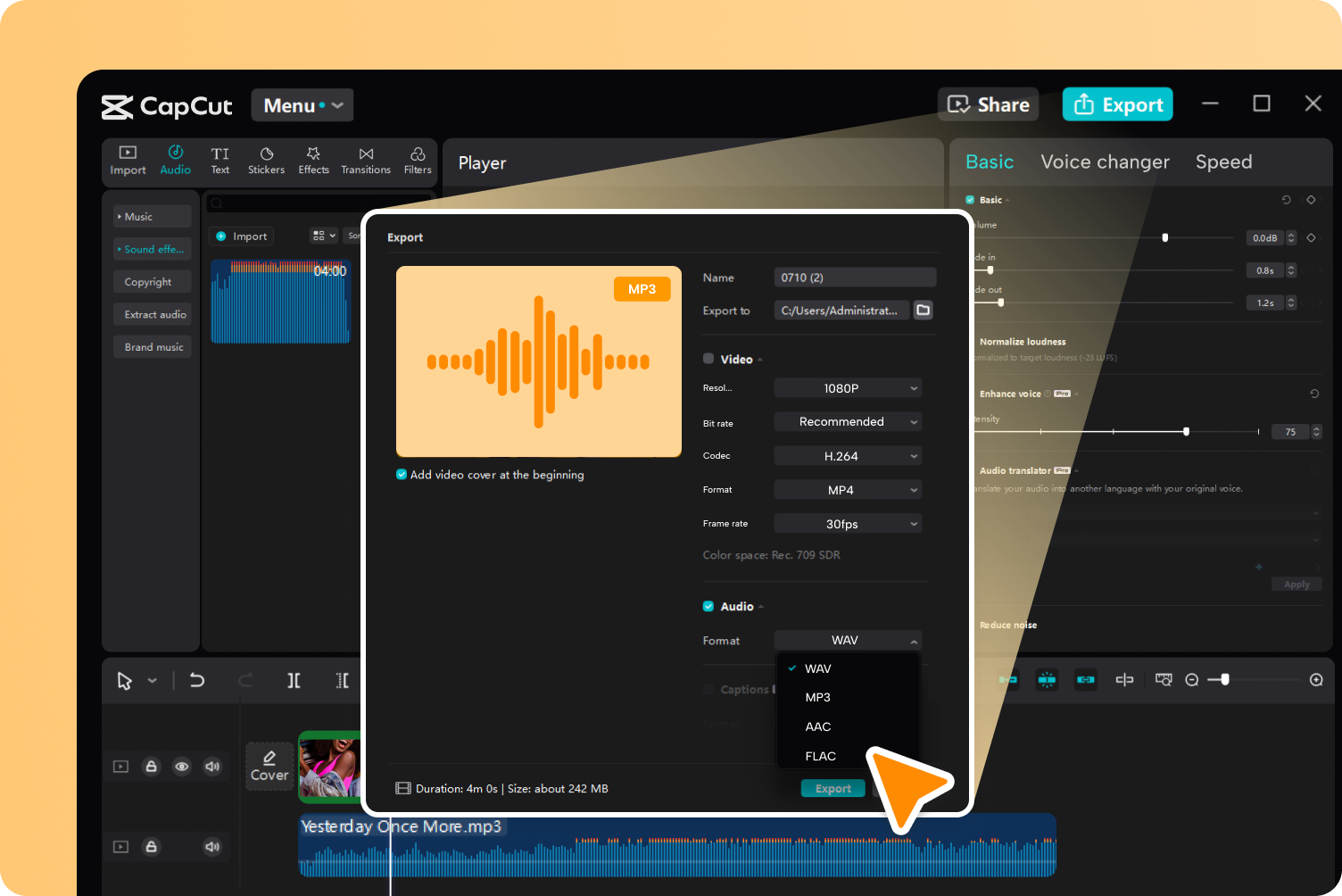Click the Export button in the Export dialog

pyautogui.click(x=833, y=788)
